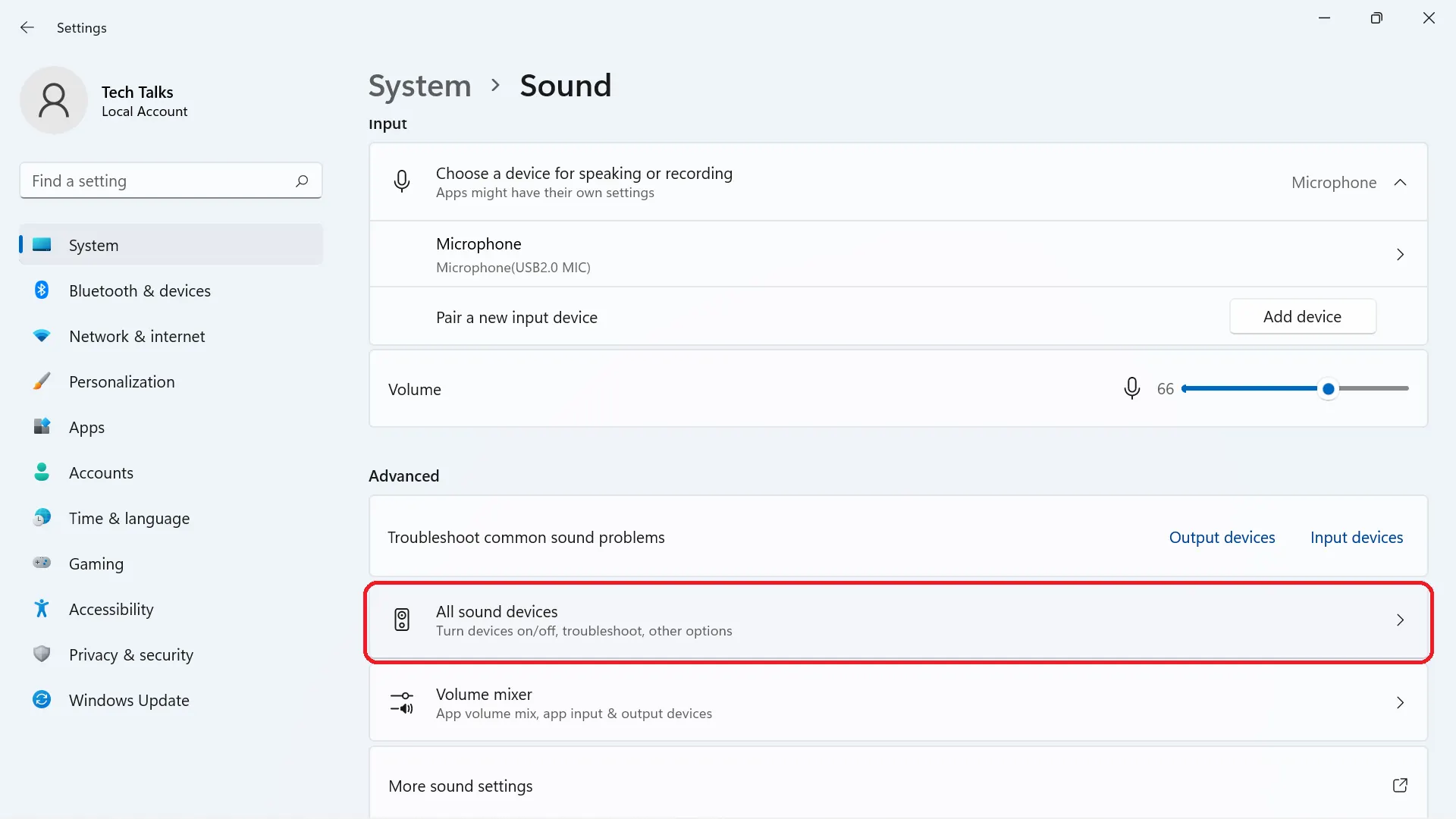The image size is (1456, 819).
Task: Click the external link icon on More sound settings
Action: click(1401, 786)
